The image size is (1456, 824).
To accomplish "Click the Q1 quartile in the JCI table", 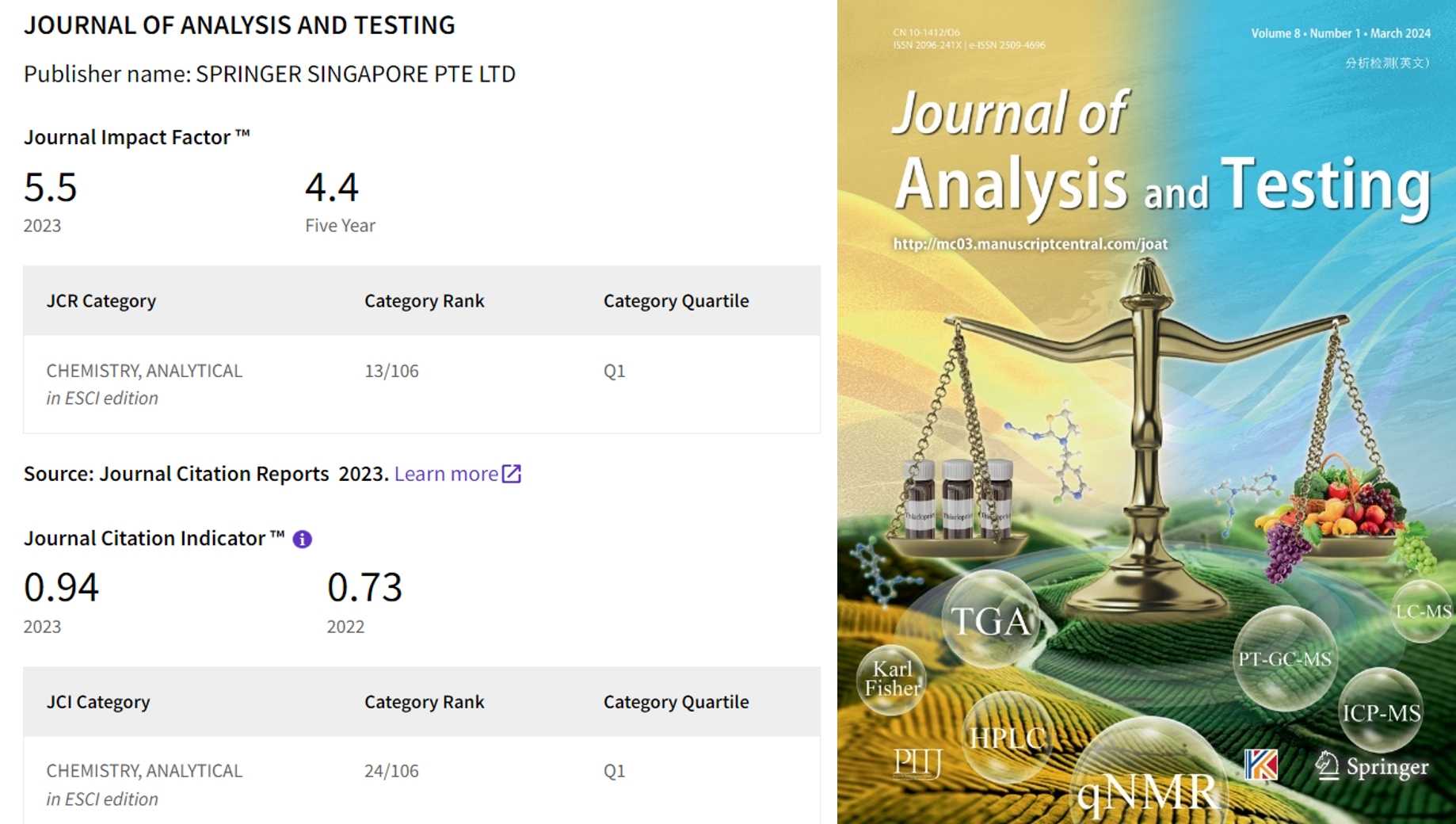I will click(x=615, y=771).
